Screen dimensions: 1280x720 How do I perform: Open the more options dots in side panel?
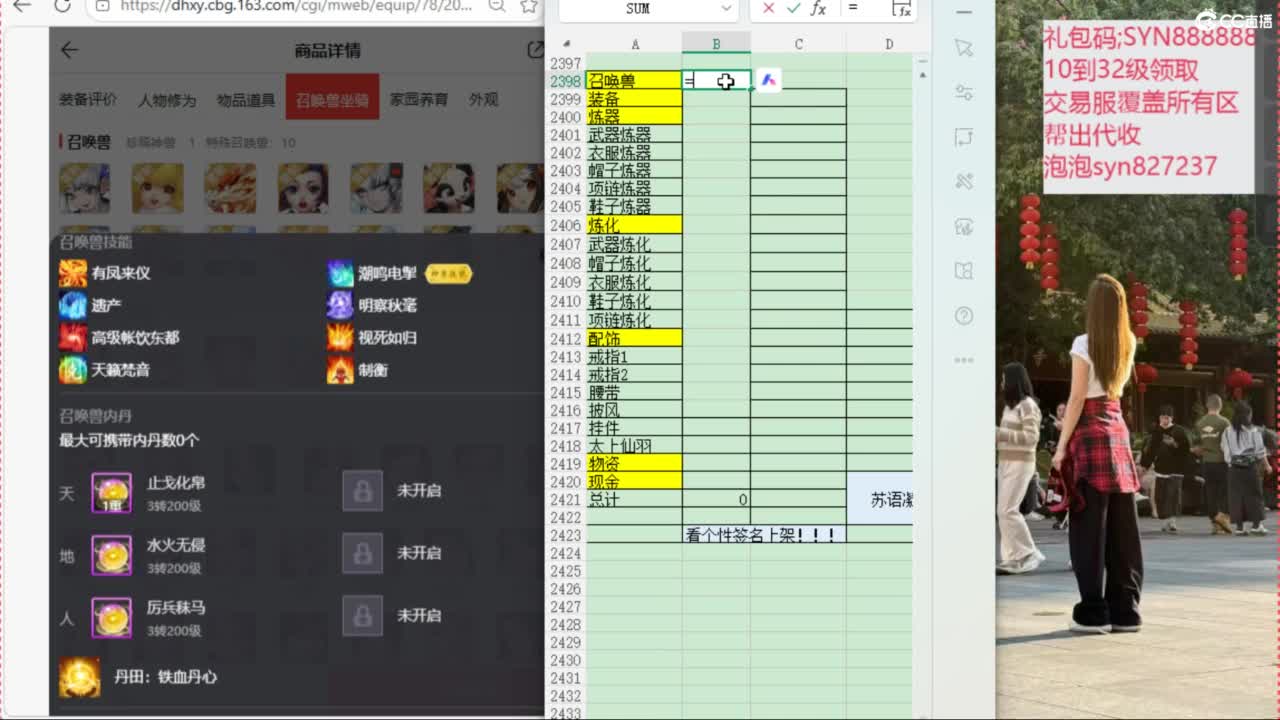pyautogui.click(x=964, y=360)
